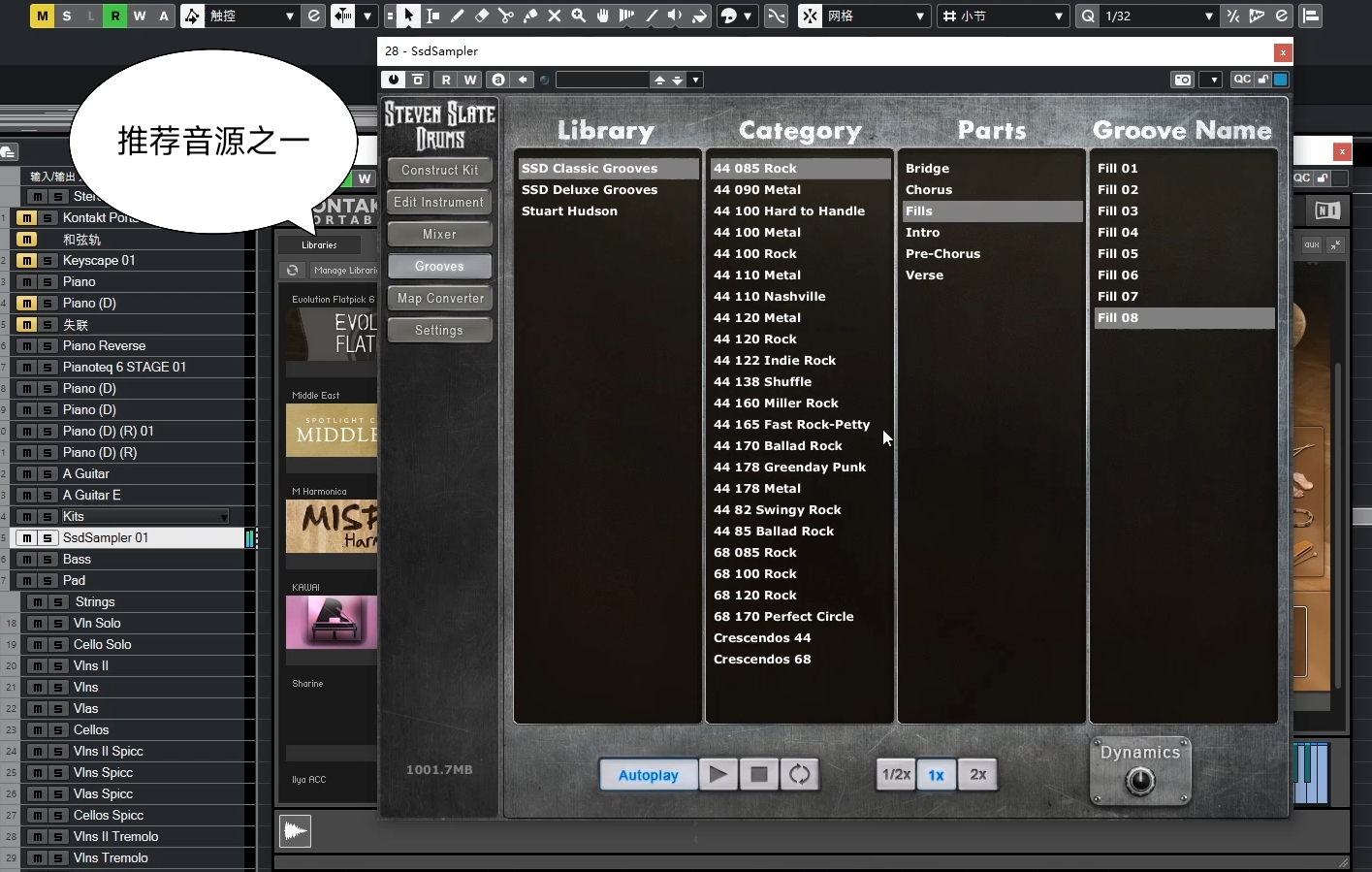
Task: Select the Kontakt Libraries tab
Action: click(x=319, y=244)
